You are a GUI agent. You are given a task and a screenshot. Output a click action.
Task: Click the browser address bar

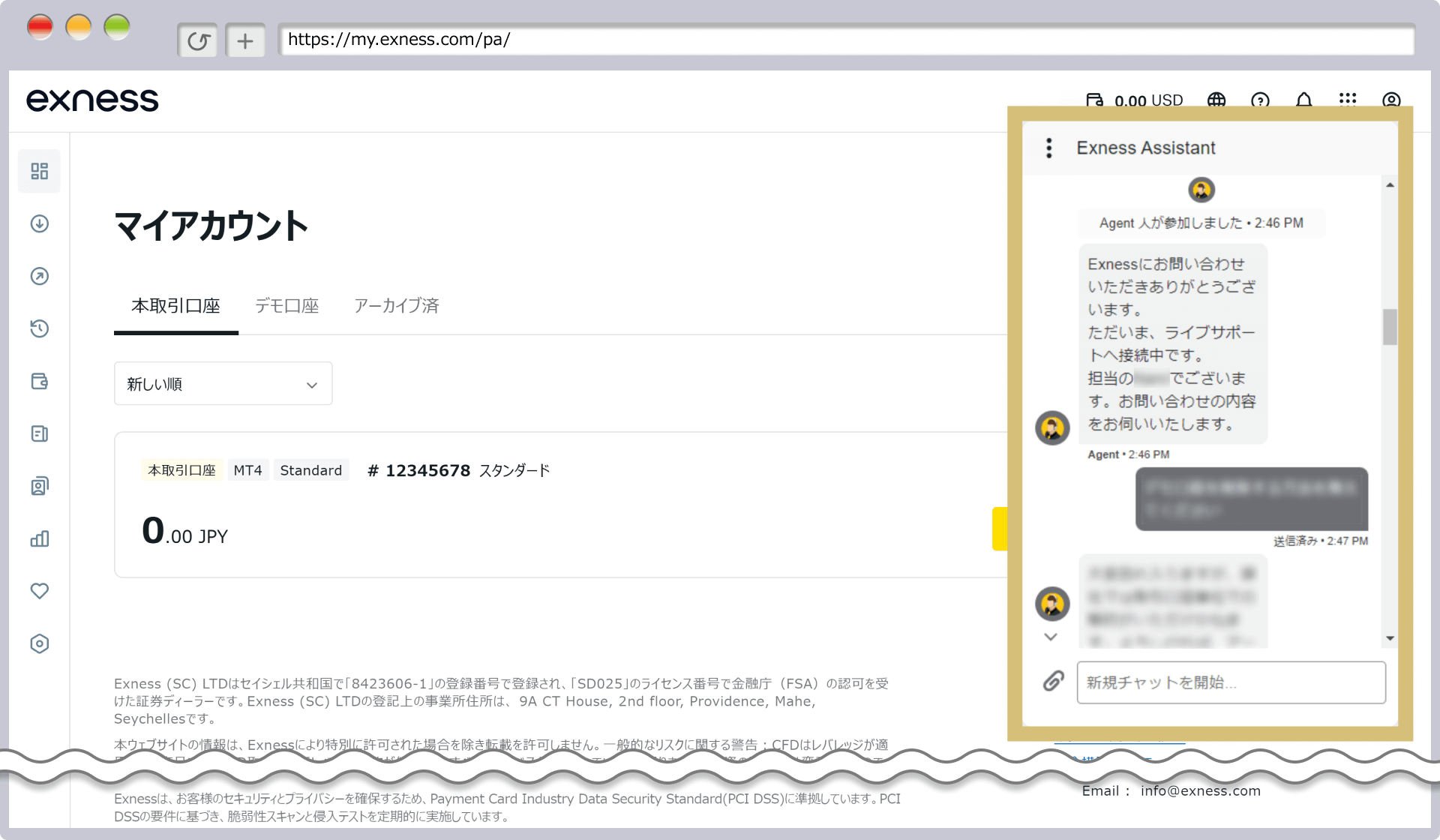pyautogui.click(x=847, y=40)
